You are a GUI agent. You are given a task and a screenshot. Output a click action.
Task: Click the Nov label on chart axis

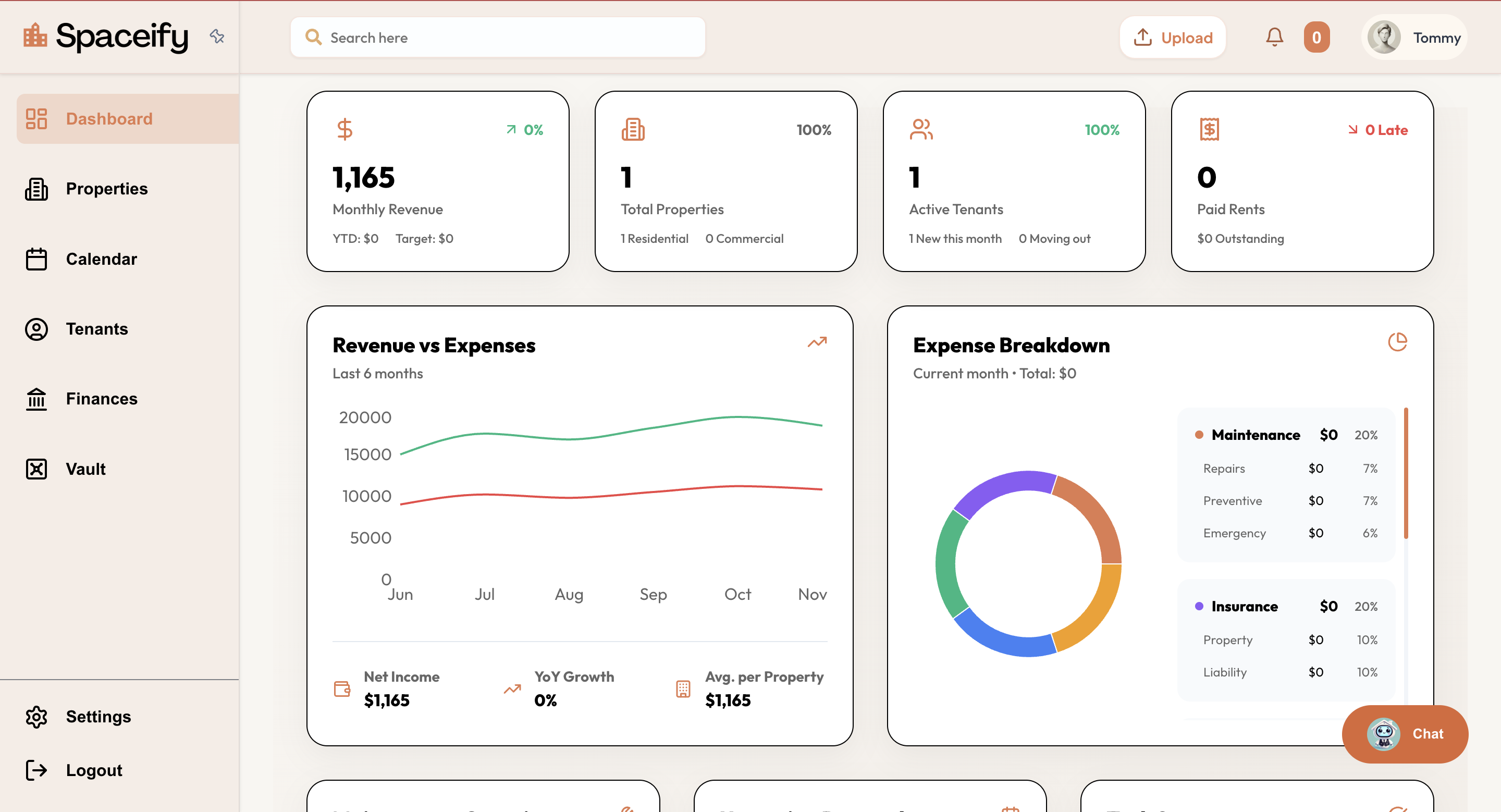pos(813,594)
